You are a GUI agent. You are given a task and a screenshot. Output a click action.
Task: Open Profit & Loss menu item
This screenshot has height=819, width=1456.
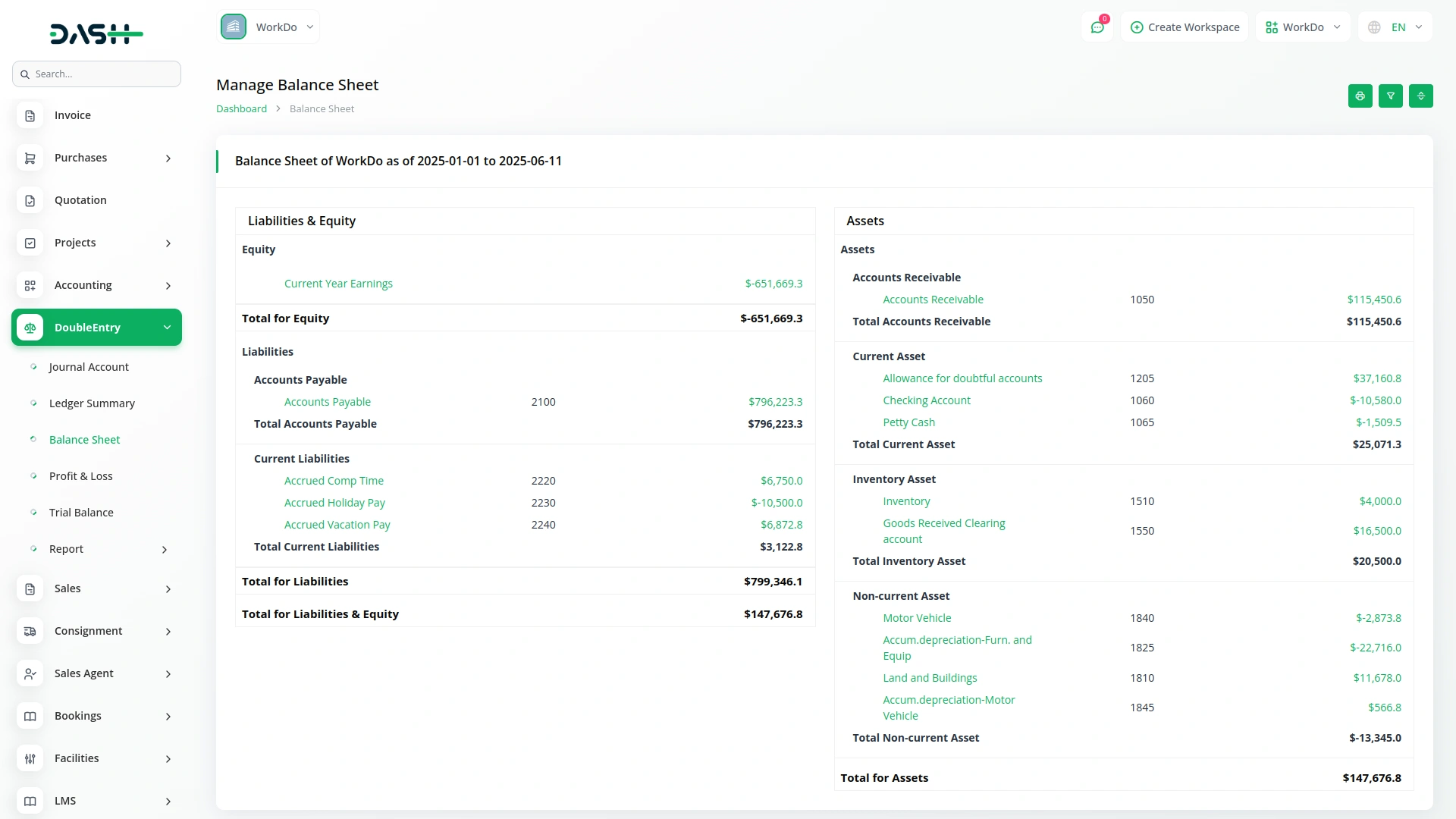pos(80,476)
